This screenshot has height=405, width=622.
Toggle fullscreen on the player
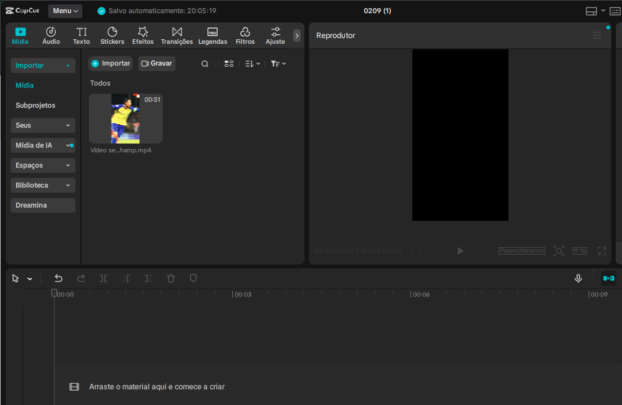pyautogui.click(x=602, y=251)
